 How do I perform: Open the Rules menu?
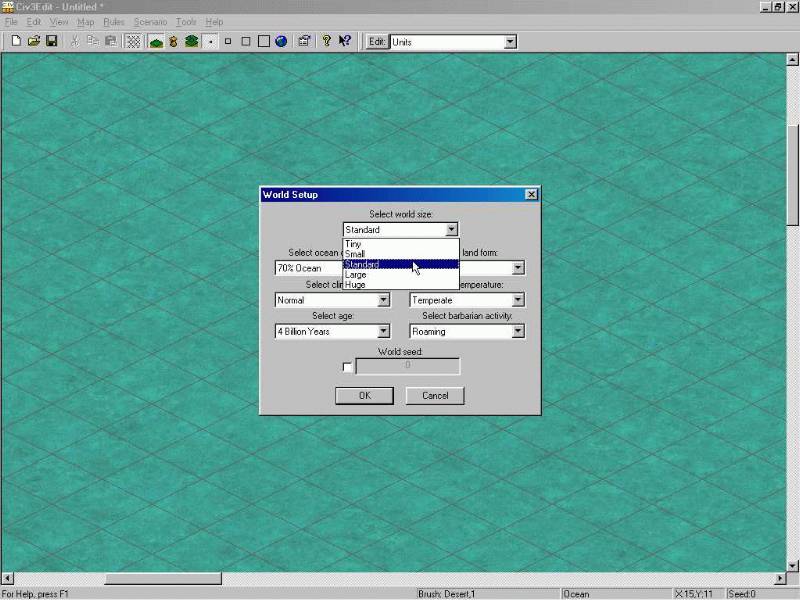(x=114, y=22)
